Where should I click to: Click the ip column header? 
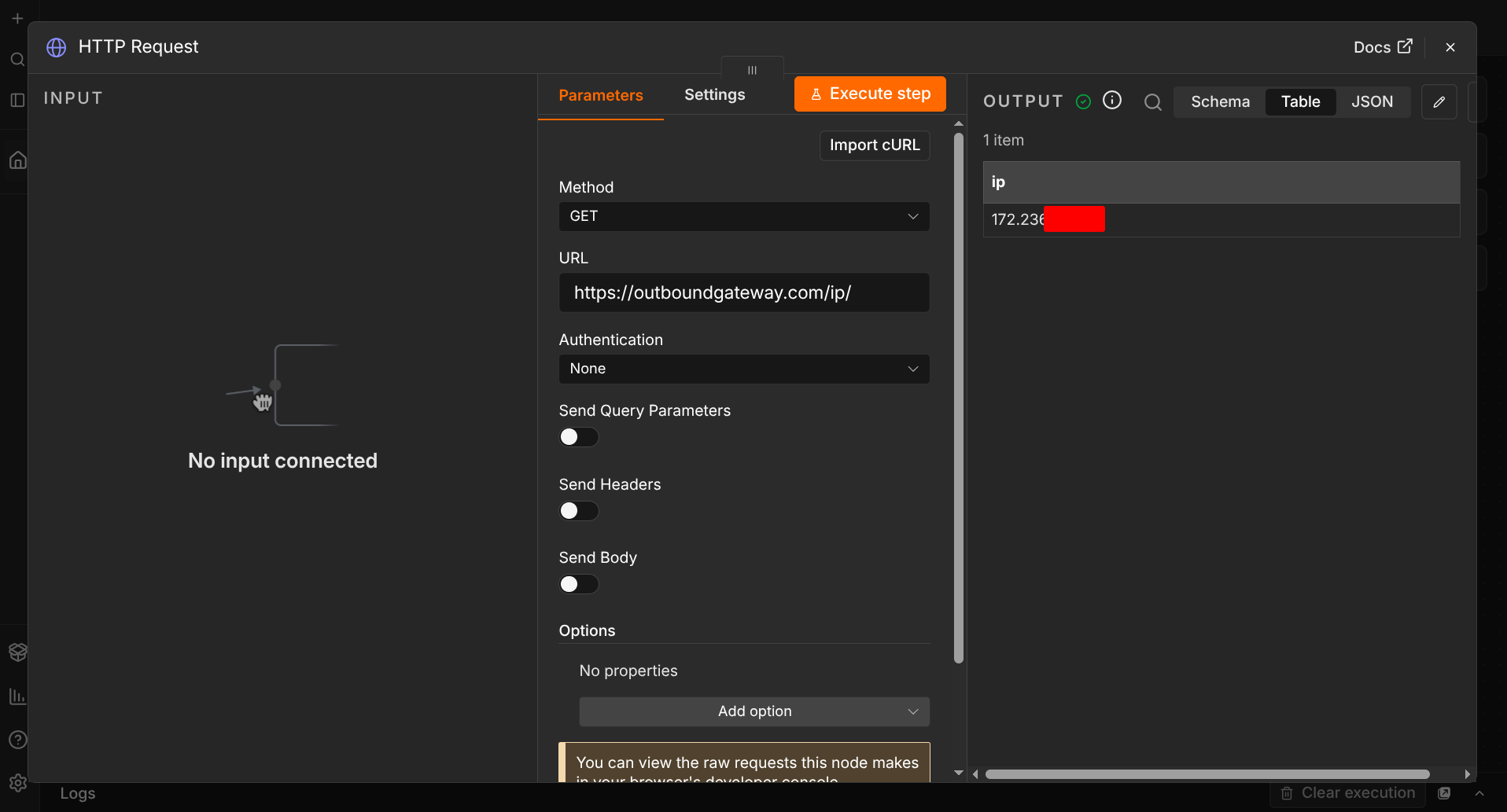1221,182
